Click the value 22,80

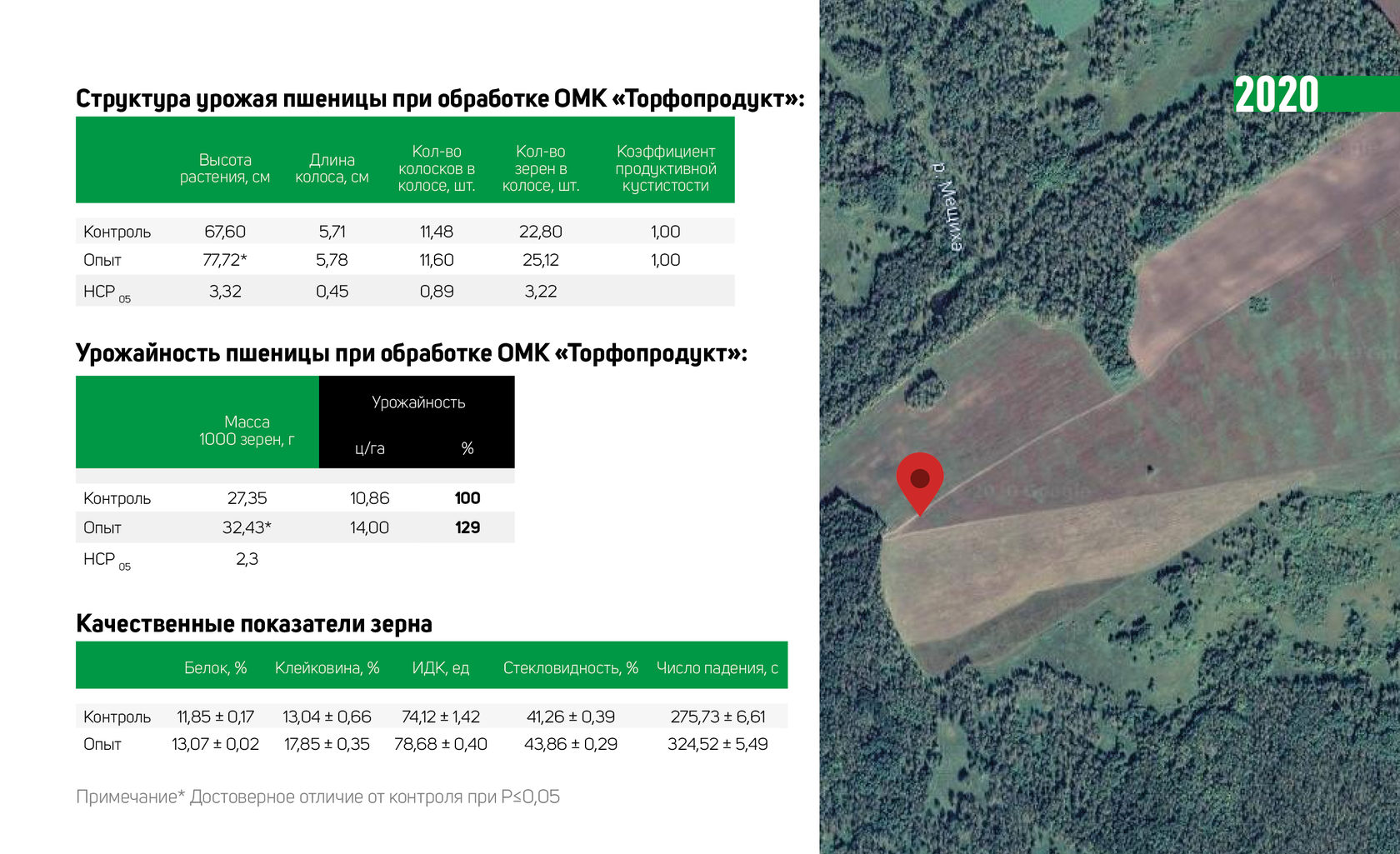point(541,232)
